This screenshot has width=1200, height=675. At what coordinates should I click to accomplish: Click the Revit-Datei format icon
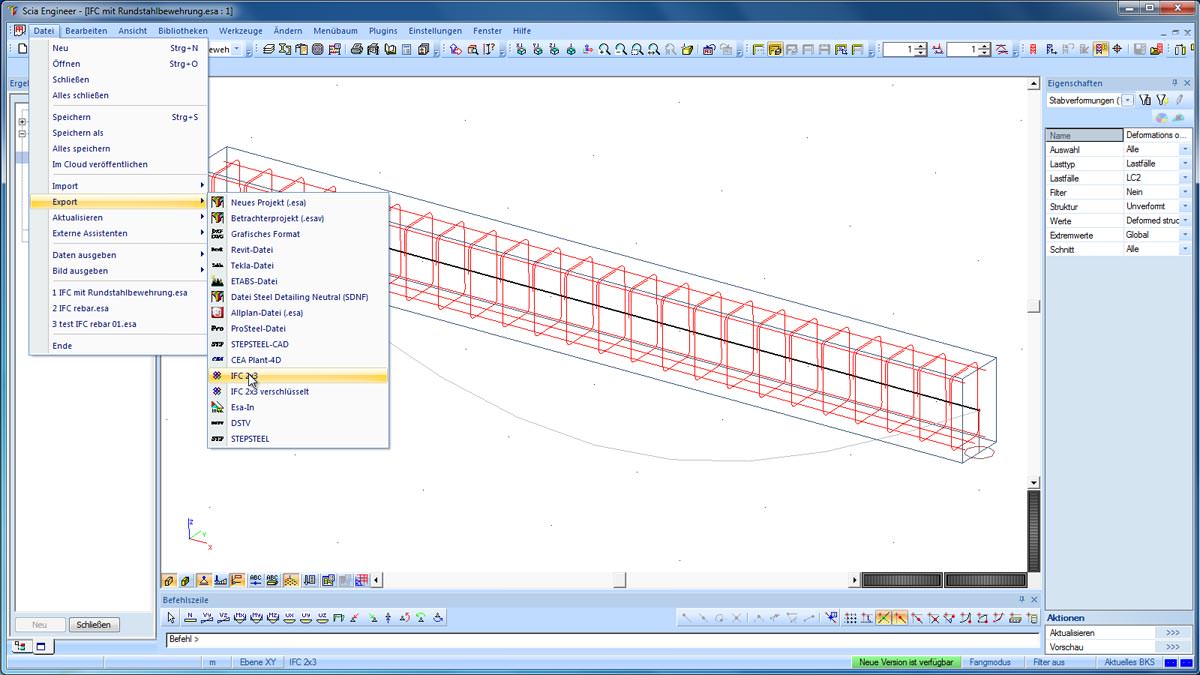point(217,250)
